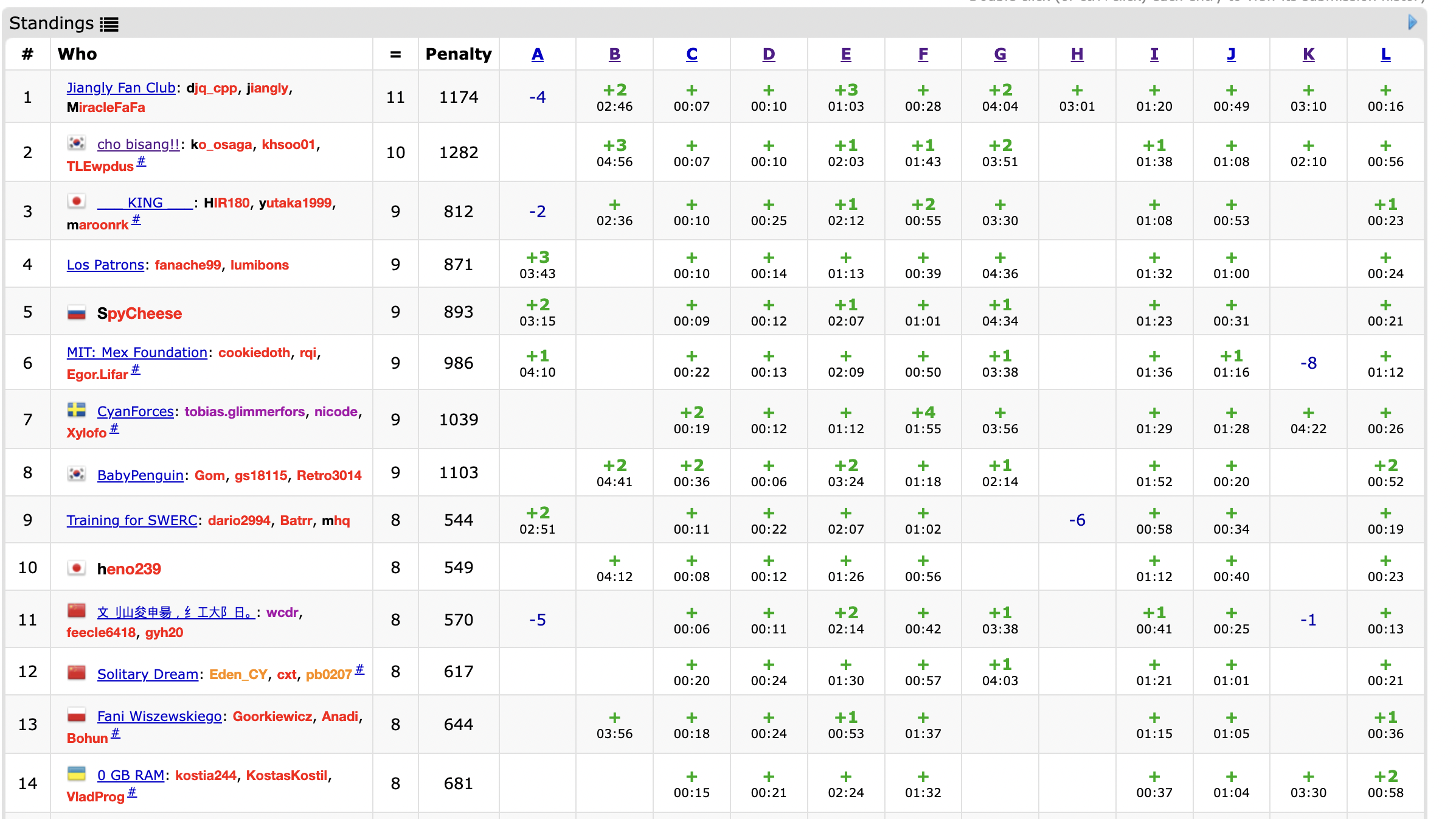1456x819 pixels.
Task: Click the China flag beside Solitary Dream
Action: pyautogui.click(x=77, y=673)
